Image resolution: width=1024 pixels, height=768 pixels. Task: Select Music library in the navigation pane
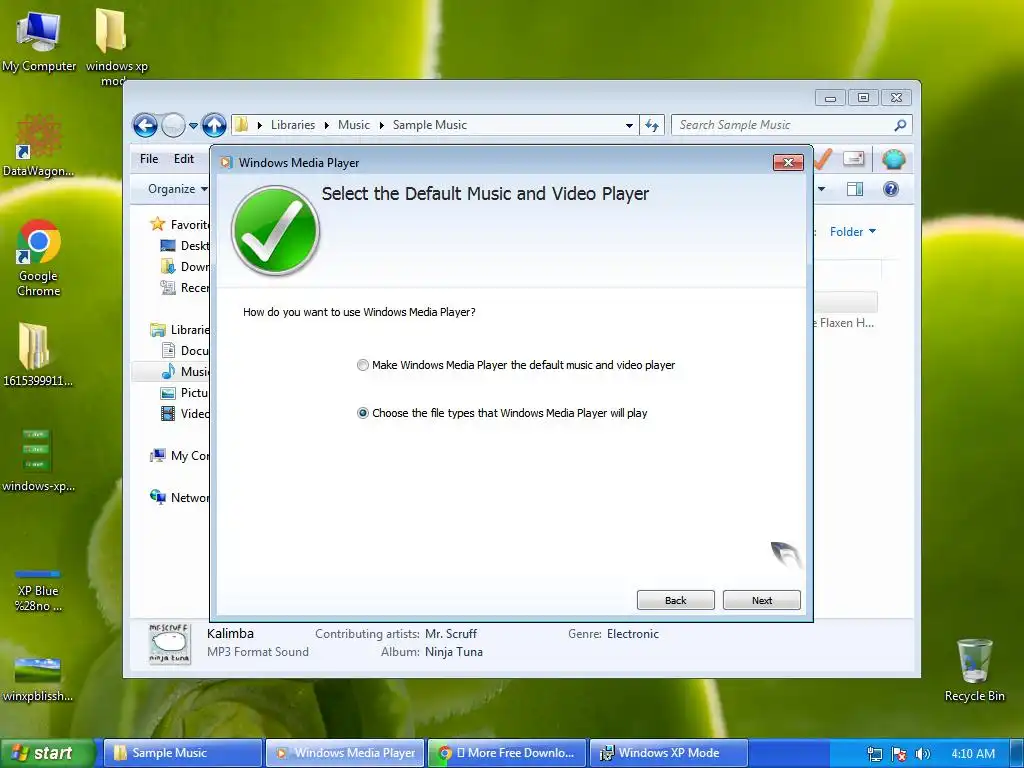coord(185,372)
